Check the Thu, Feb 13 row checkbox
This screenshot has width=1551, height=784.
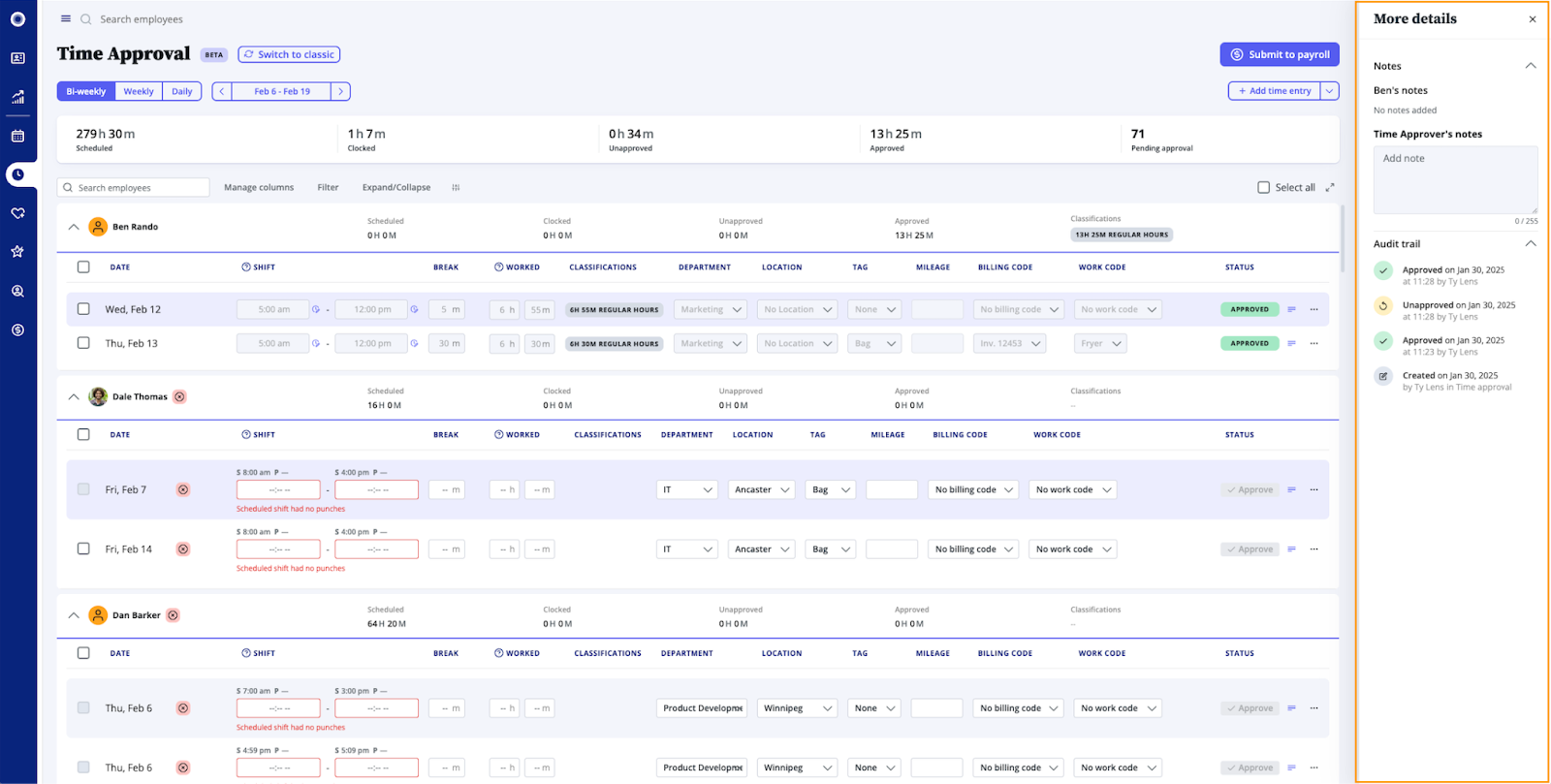pyautogui.click(x=83, y=343)
